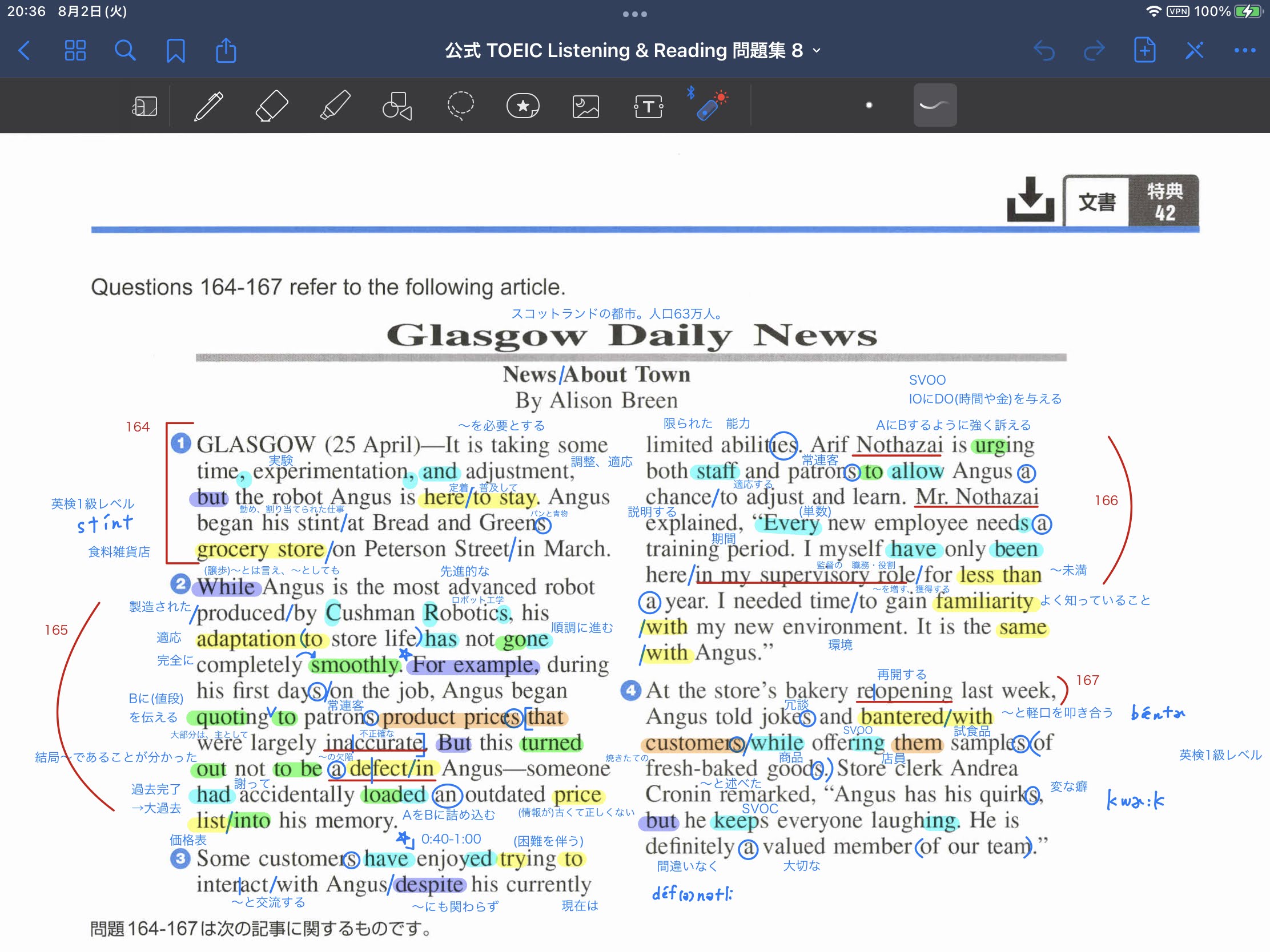Undo the last stroke
The width and height of the screenshot is (1270, 952).
1044,50
